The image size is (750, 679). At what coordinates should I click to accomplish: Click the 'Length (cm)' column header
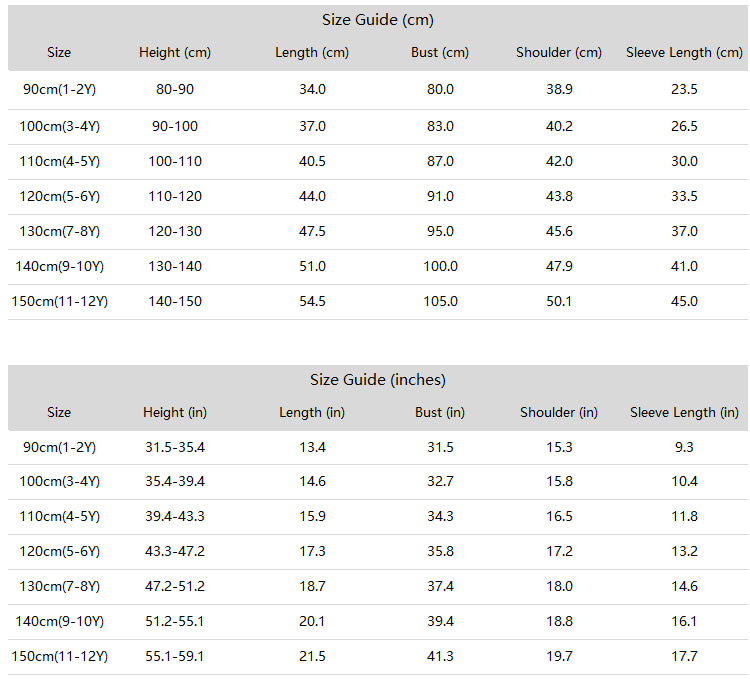tap(312, 53)
